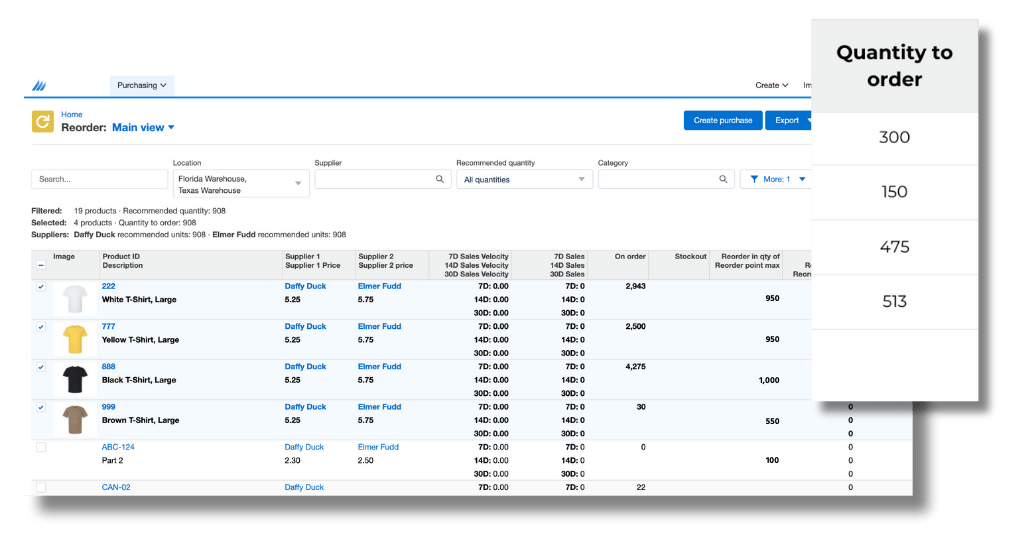1024x534 pixels.
Task: Click the Yellow T-Shirt product image
Action: pos(73,339)
